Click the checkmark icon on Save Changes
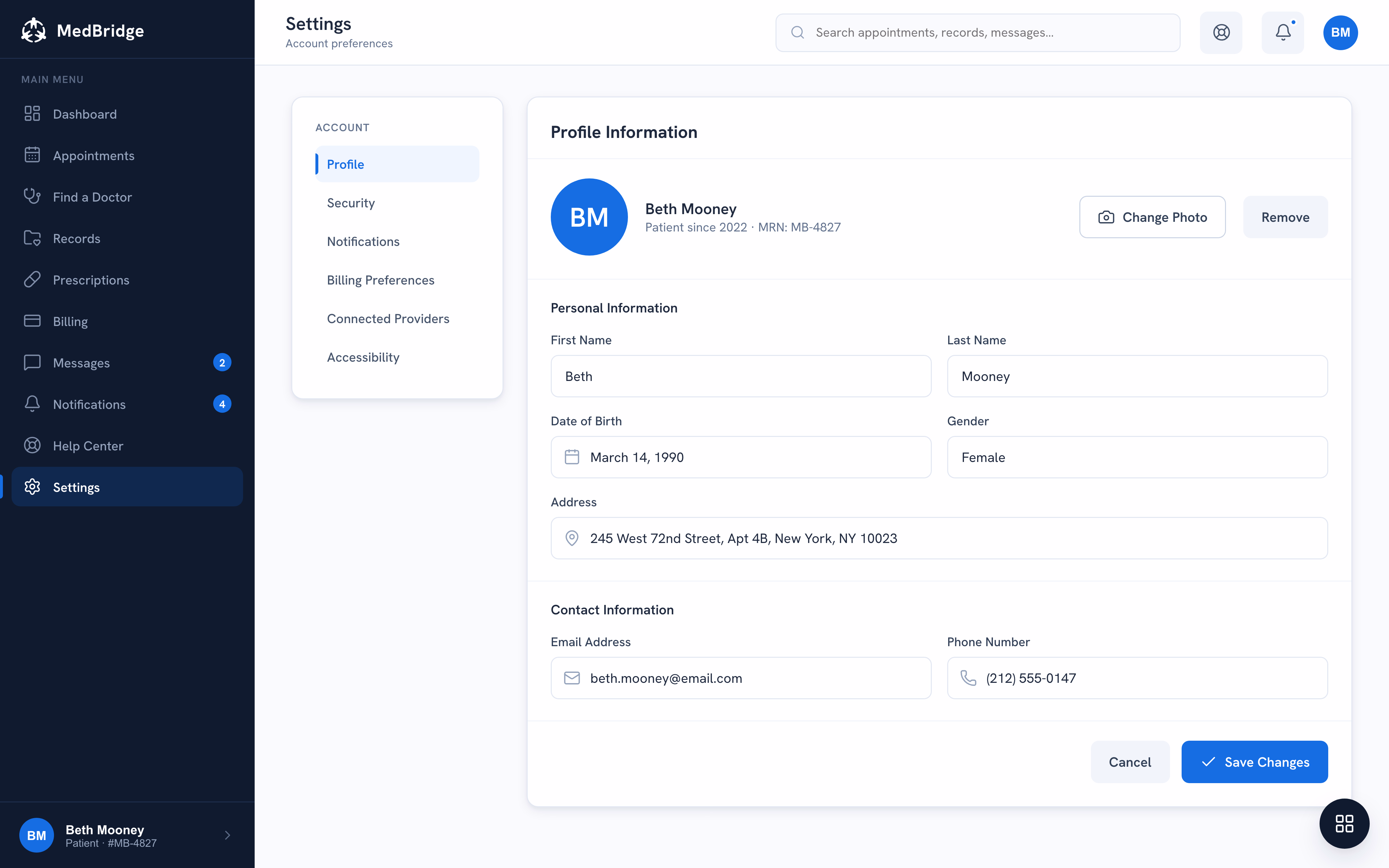The image size is (1389, 868). (x=1208, y=762)
